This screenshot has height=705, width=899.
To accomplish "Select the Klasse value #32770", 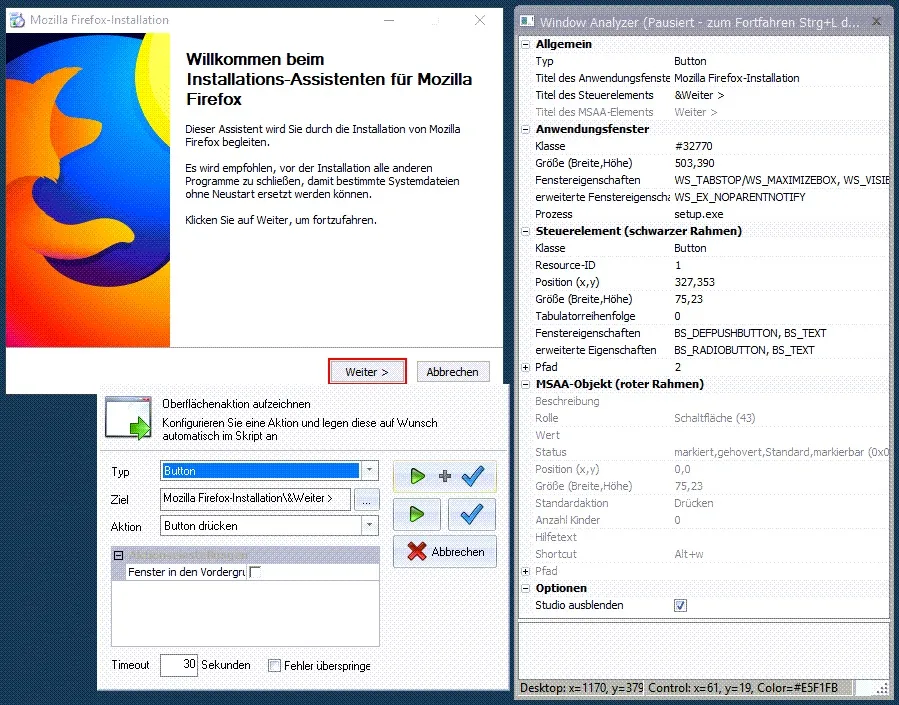I will tap(693, 146).
